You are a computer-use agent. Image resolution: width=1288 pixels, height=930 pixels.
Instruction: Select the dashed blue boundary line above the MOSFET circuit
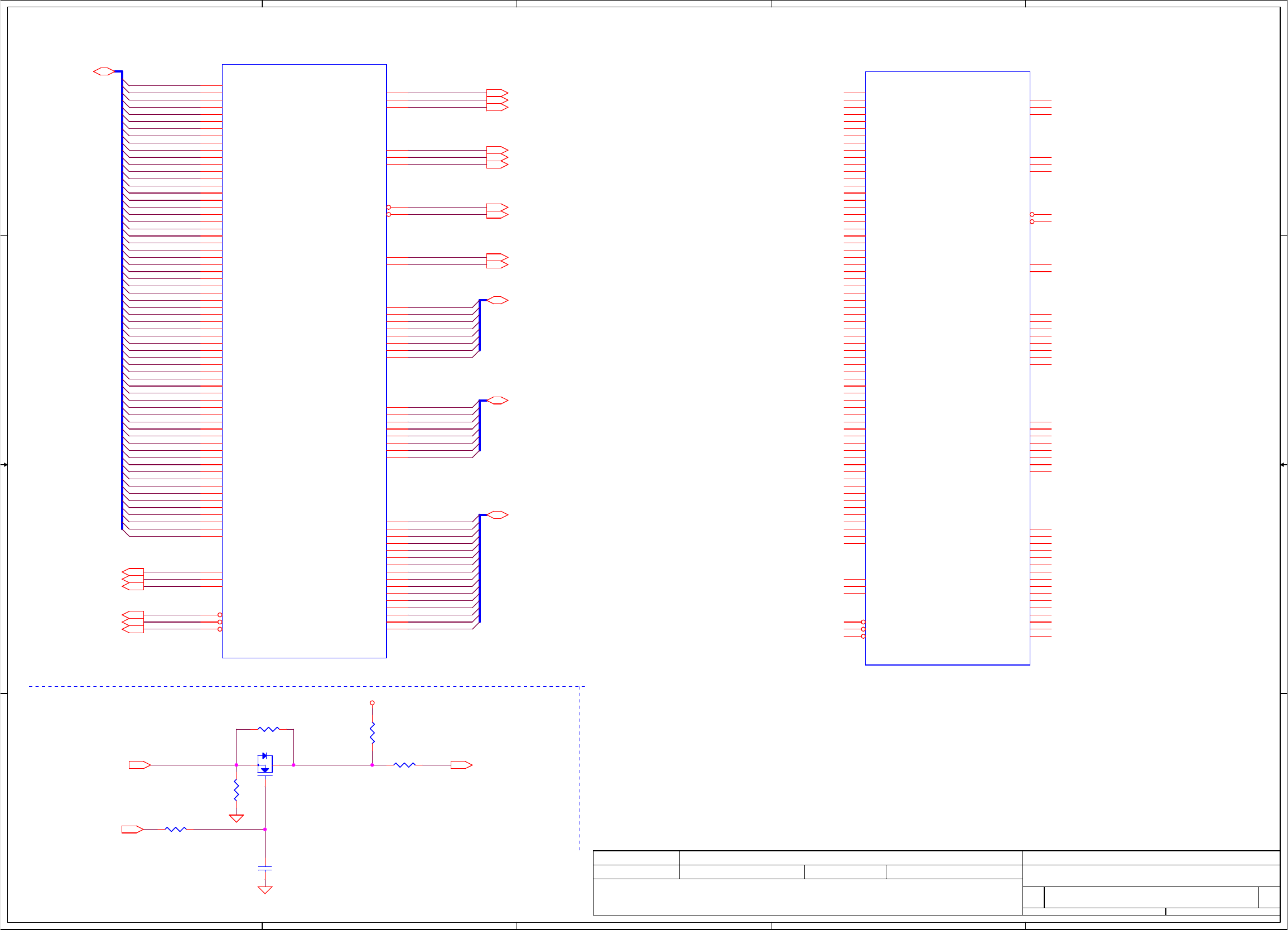307,686
